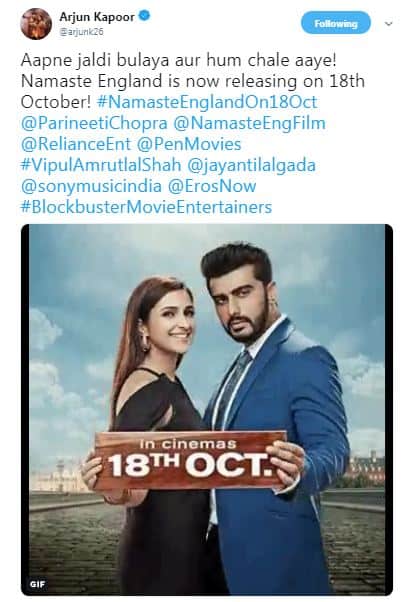
Task: Open hashtag #VipulAmrutlalShah
Action: coord(101,165)
